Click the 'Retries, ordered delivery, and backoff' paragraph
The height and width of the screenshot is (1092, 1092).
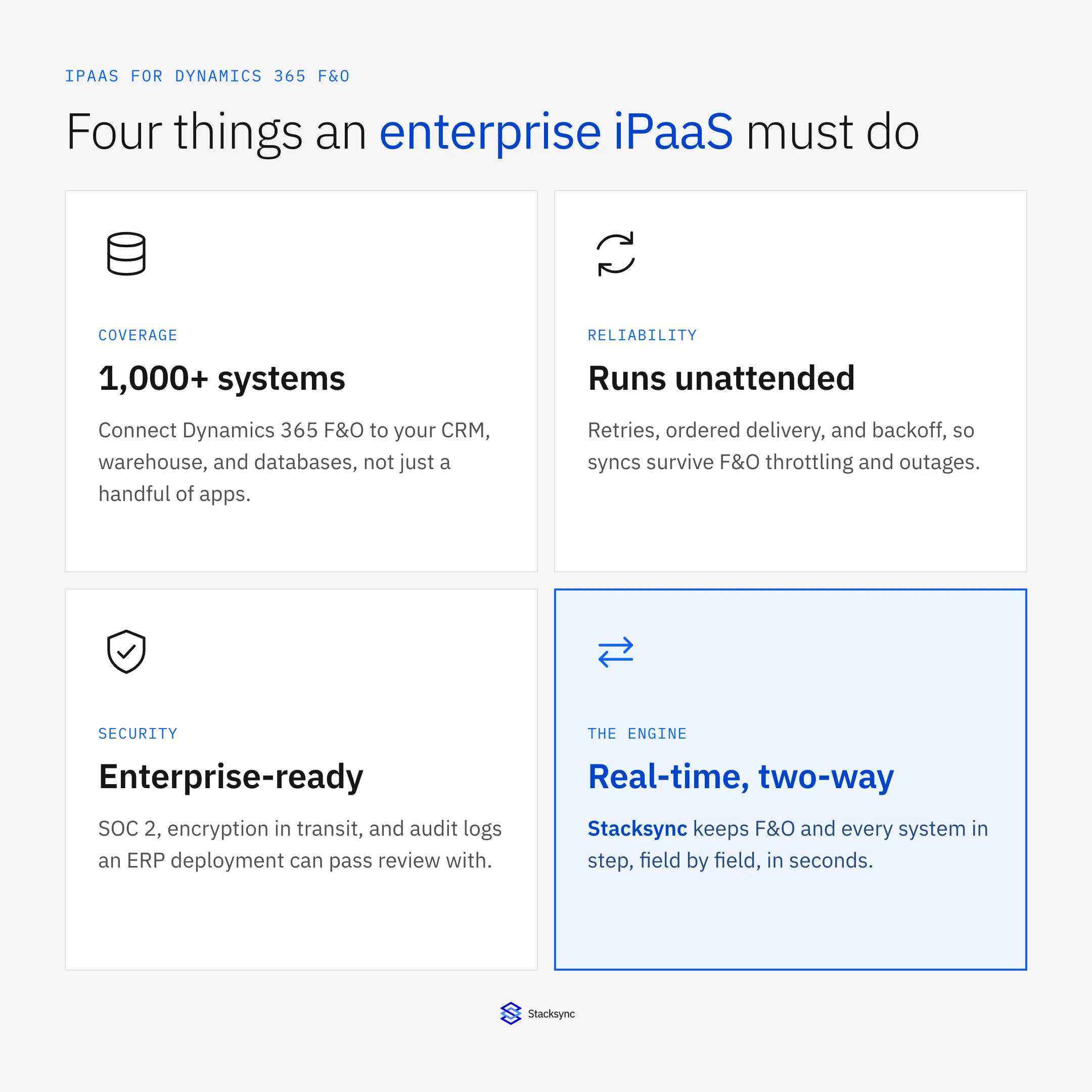[784, 446]
